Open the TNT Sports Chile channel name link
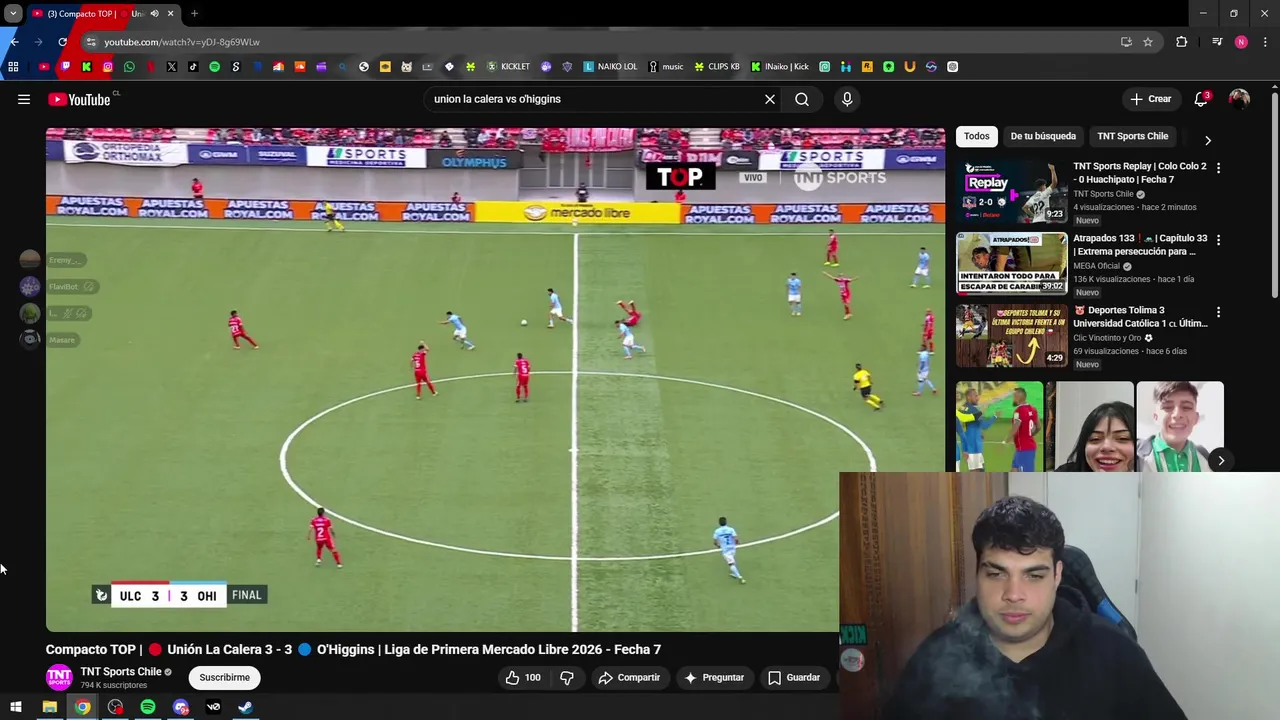The width and height of the screenshot is (1280, 720). tap(121, 672)
